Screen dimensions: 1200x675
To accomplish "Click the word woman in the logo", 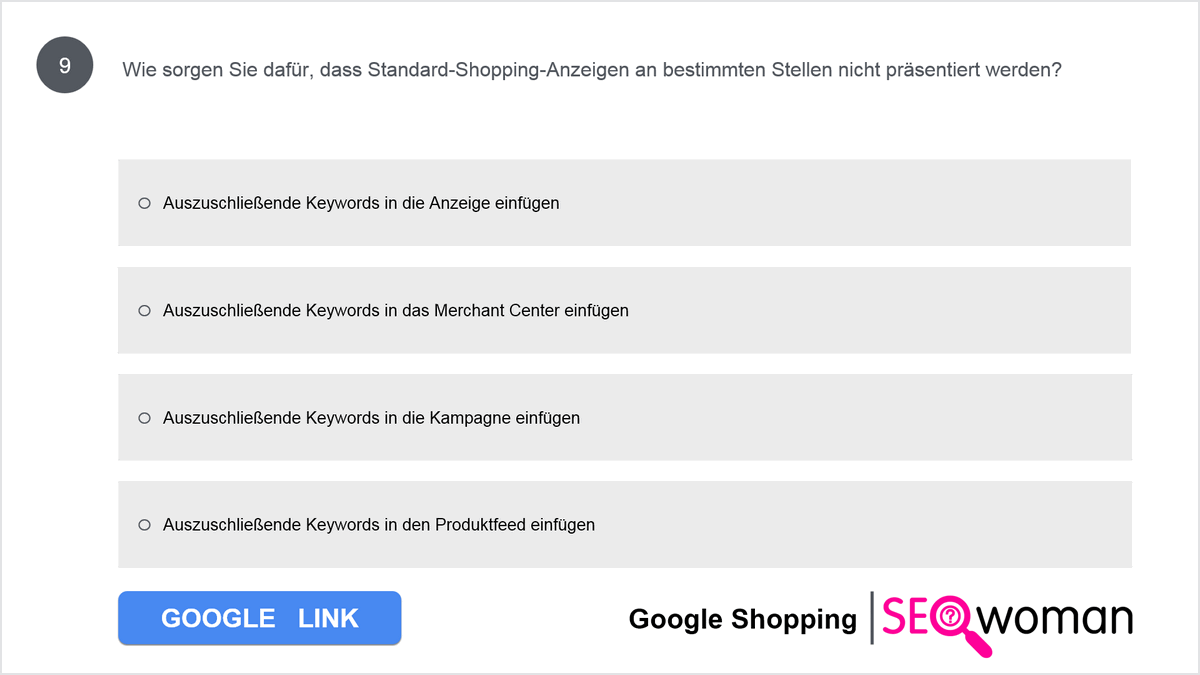I will (x=1056, y=618).
